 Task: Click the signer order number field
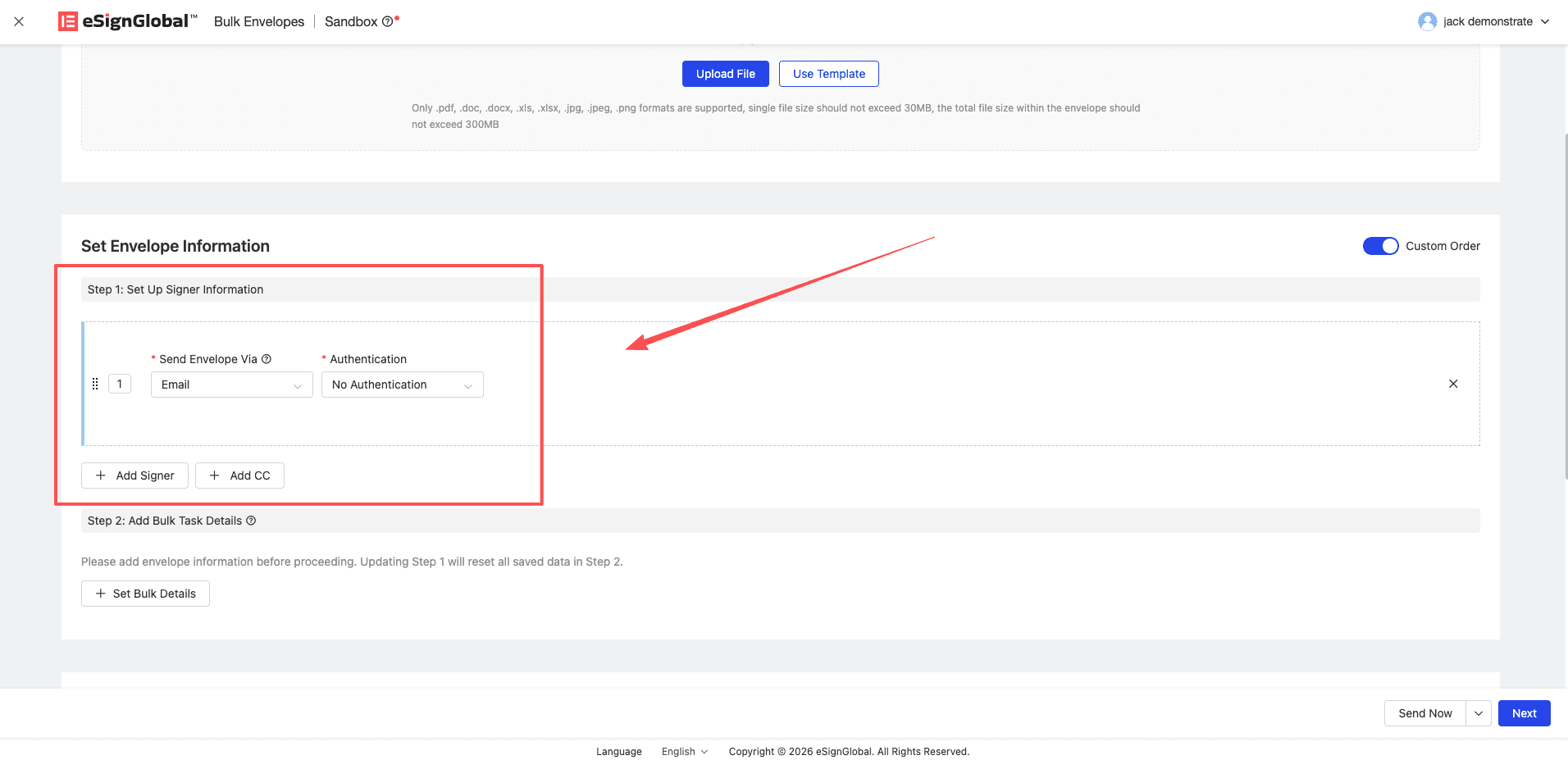coord(120,384)
